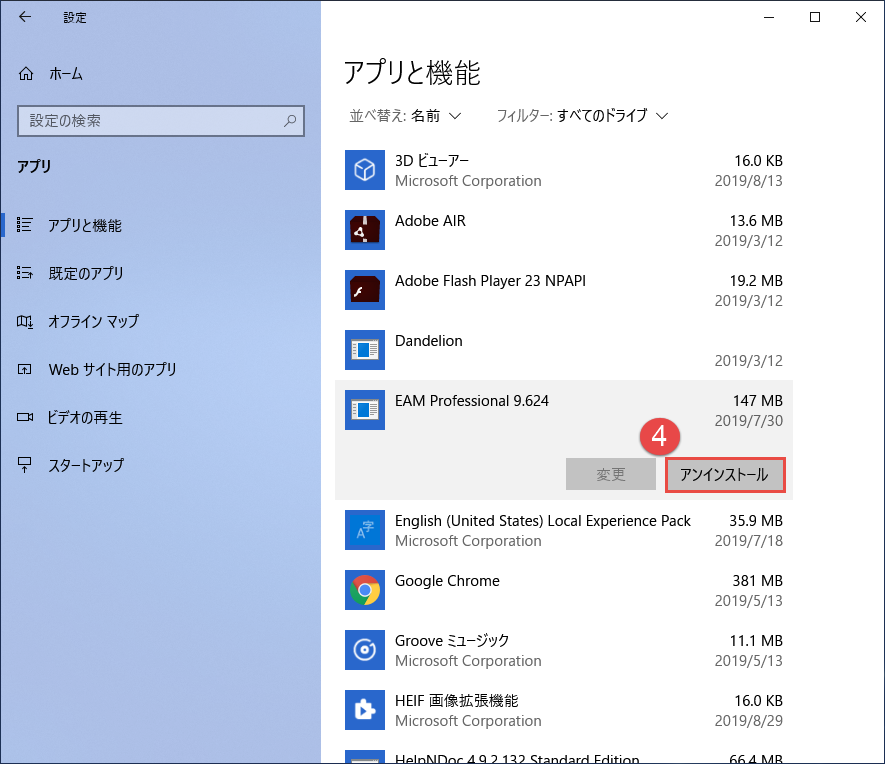Select English (United States) Local Experience Pack
Viewport: 885px width, 764px height.
click(564, 530)
